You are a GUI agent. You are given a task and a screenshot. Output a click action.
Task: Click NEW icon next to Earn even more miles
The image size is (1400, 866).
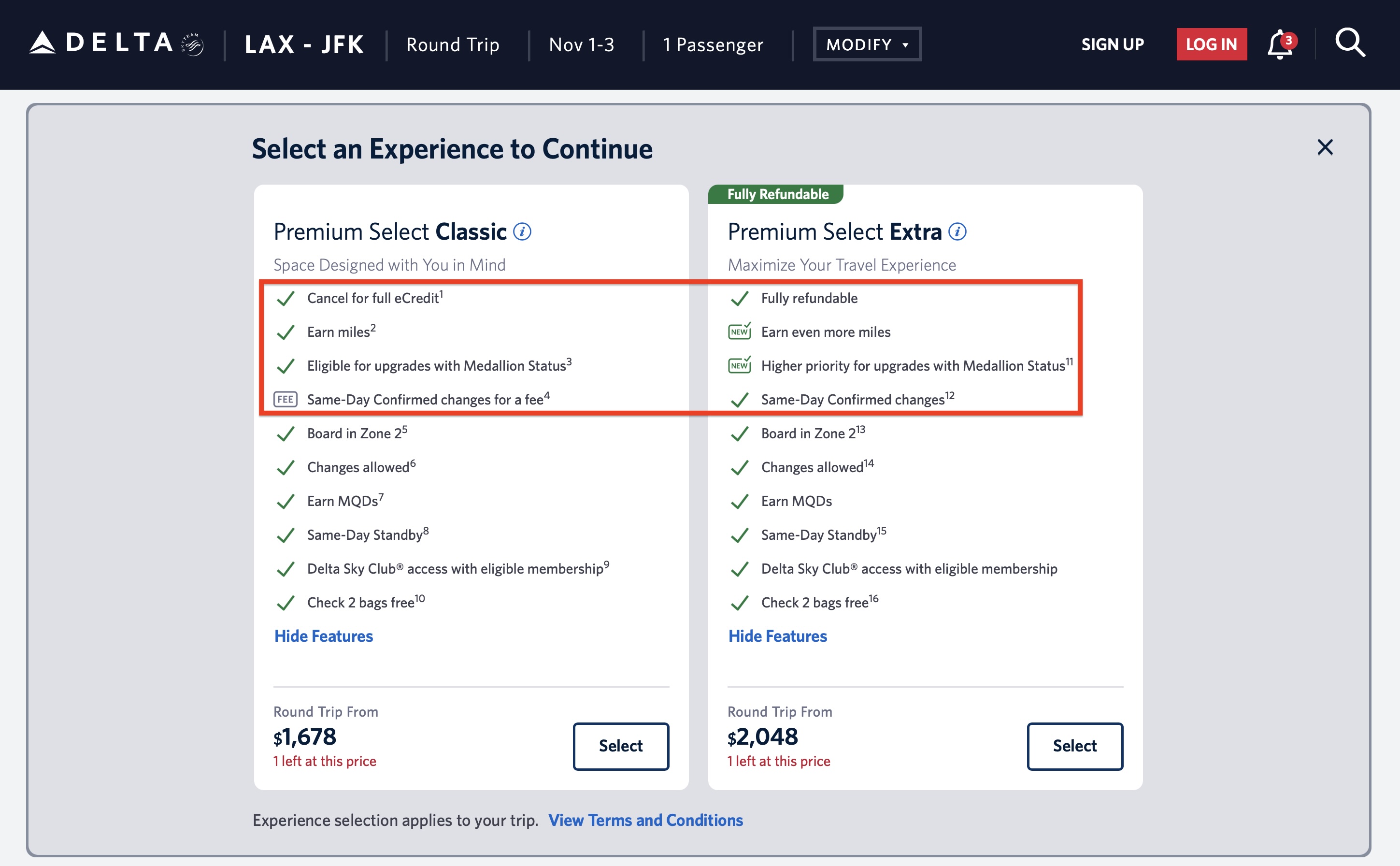tap(739, 332)
